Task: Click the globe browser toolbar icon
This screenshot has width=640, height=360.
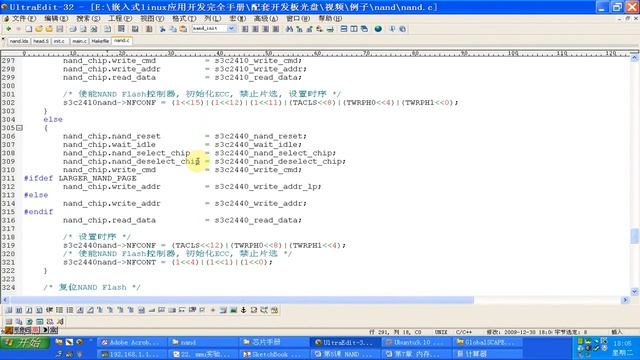Action: (x=378, y=29)
